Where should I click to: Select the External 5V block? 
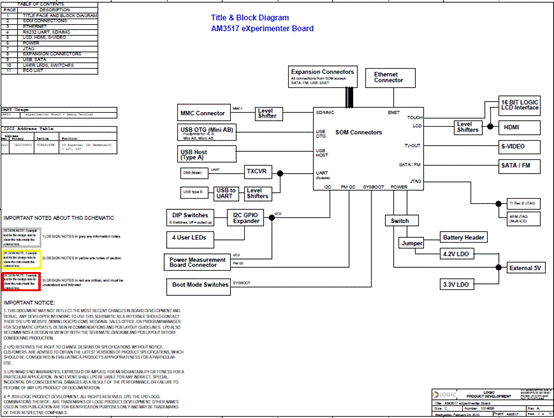click(526, 268)
